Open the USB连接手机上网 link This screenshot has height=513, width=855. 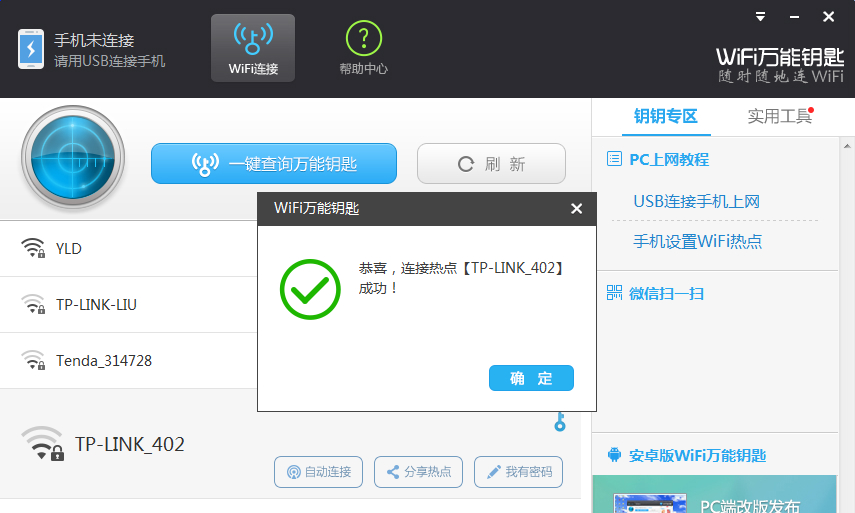(x=696, y=202)
